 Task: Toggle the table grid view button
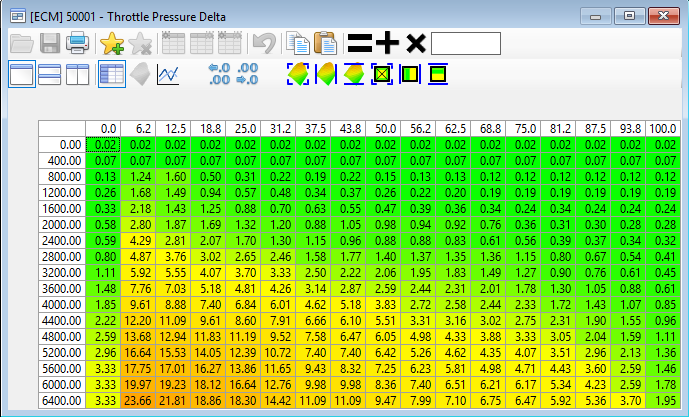coord(111,74)
